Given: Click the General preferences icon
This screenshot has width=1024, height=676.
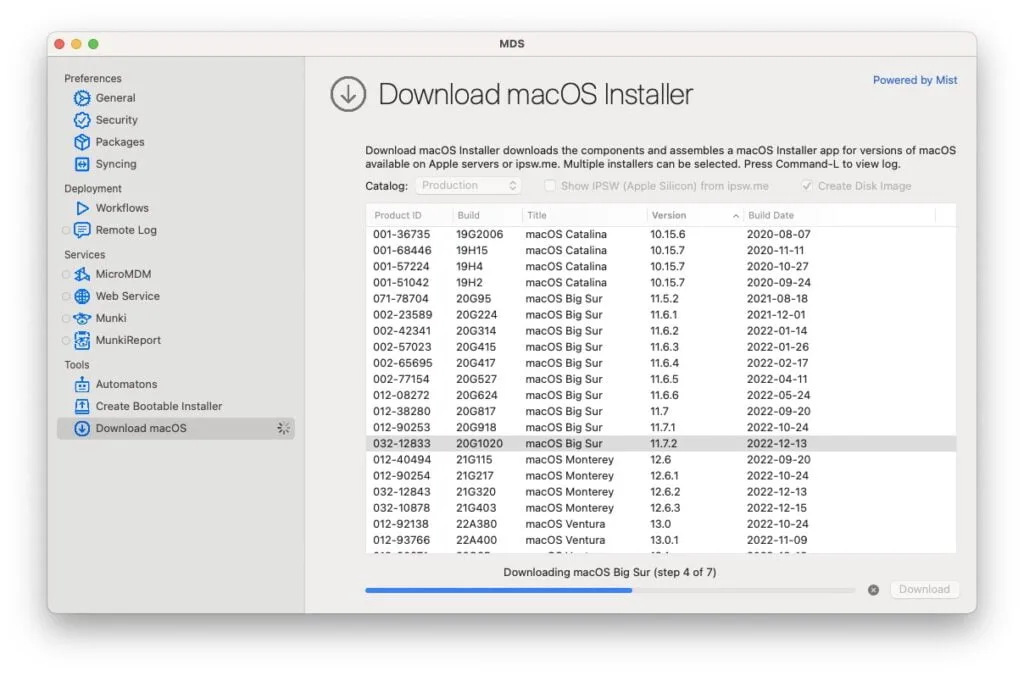Looking at the screenshot, I should pyautogui.click(x=82, y=98).
